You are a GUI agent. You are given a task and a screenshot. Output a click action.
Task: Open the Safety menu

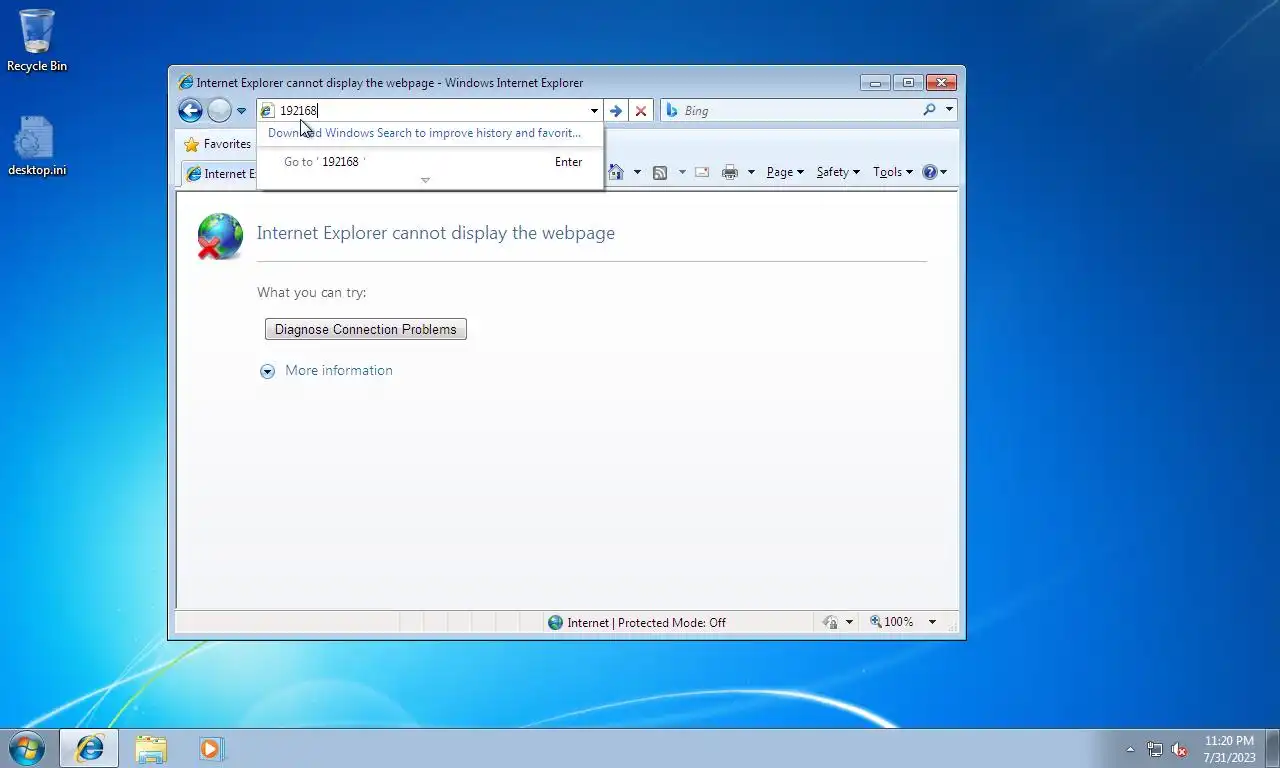point(838,172)
